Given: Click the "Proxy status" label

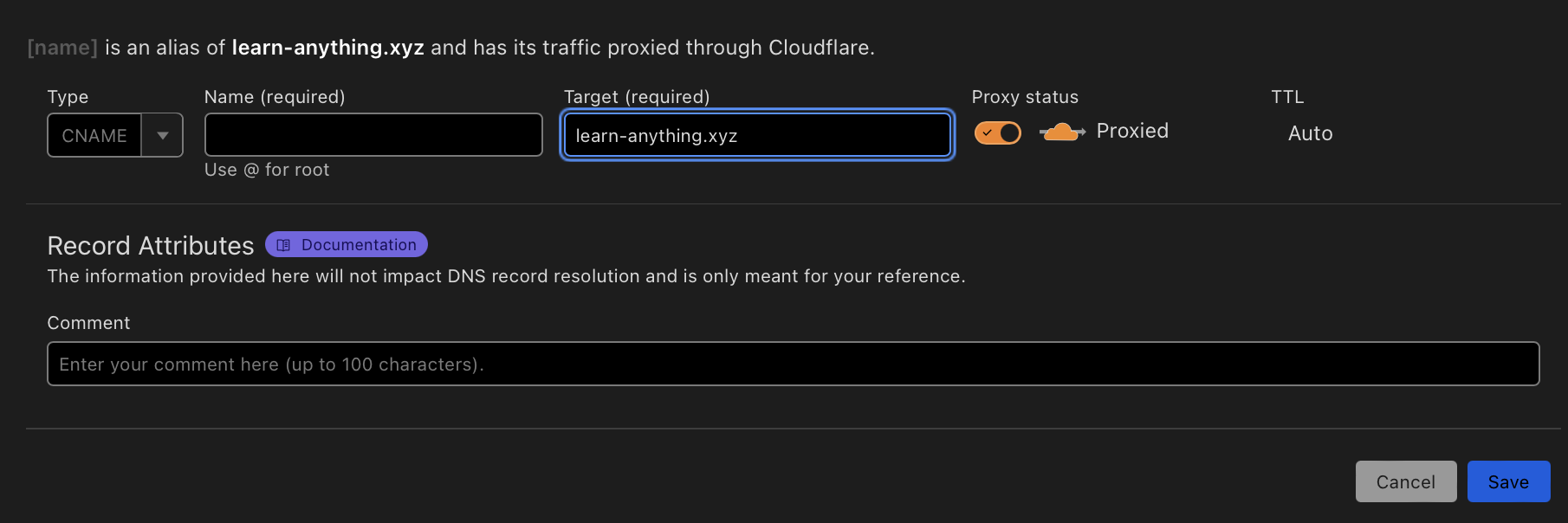Looking at the screenshot, I should click(1025, 97).
